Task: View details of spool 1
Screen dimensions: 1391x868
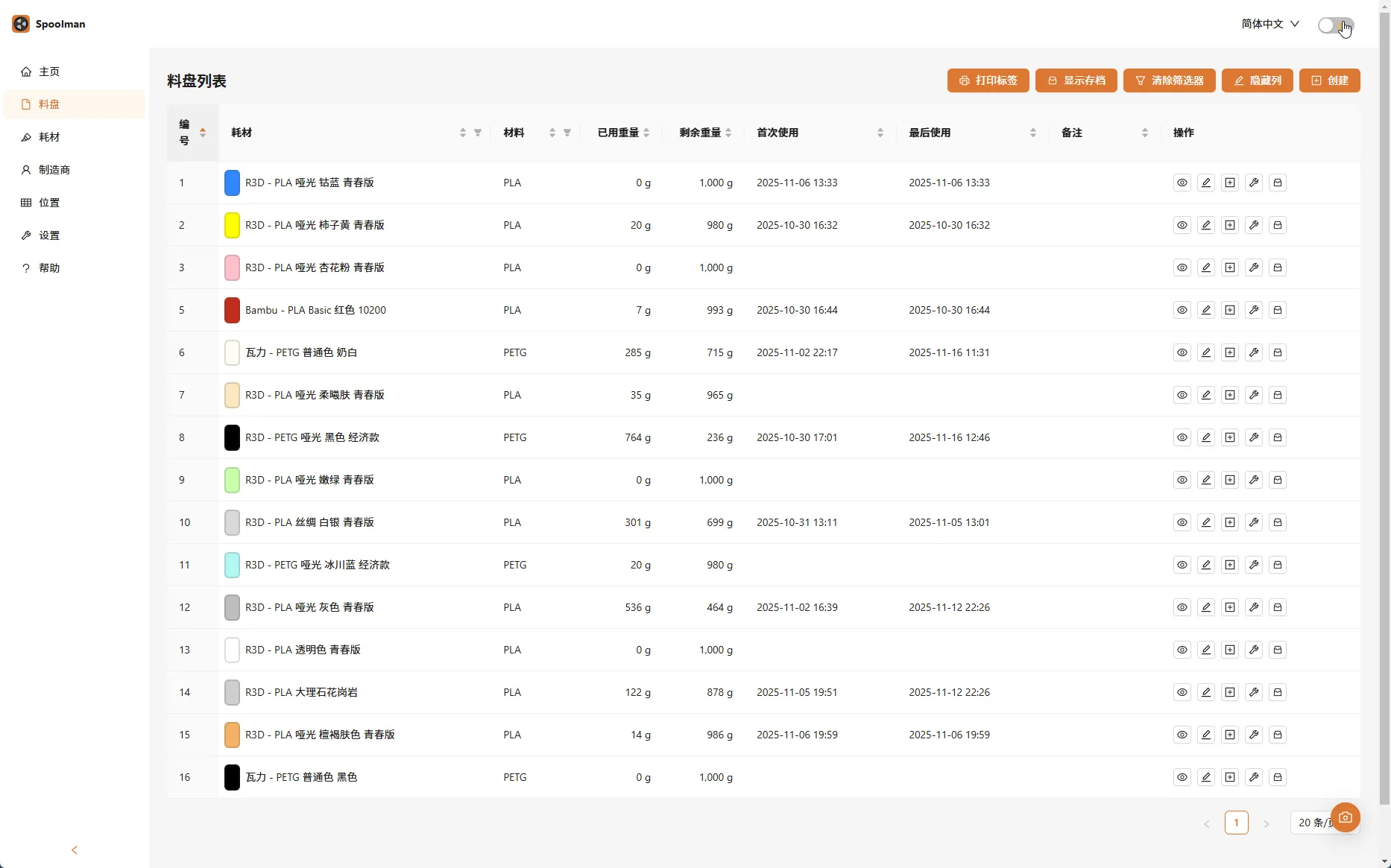Action: point(1182,183)
